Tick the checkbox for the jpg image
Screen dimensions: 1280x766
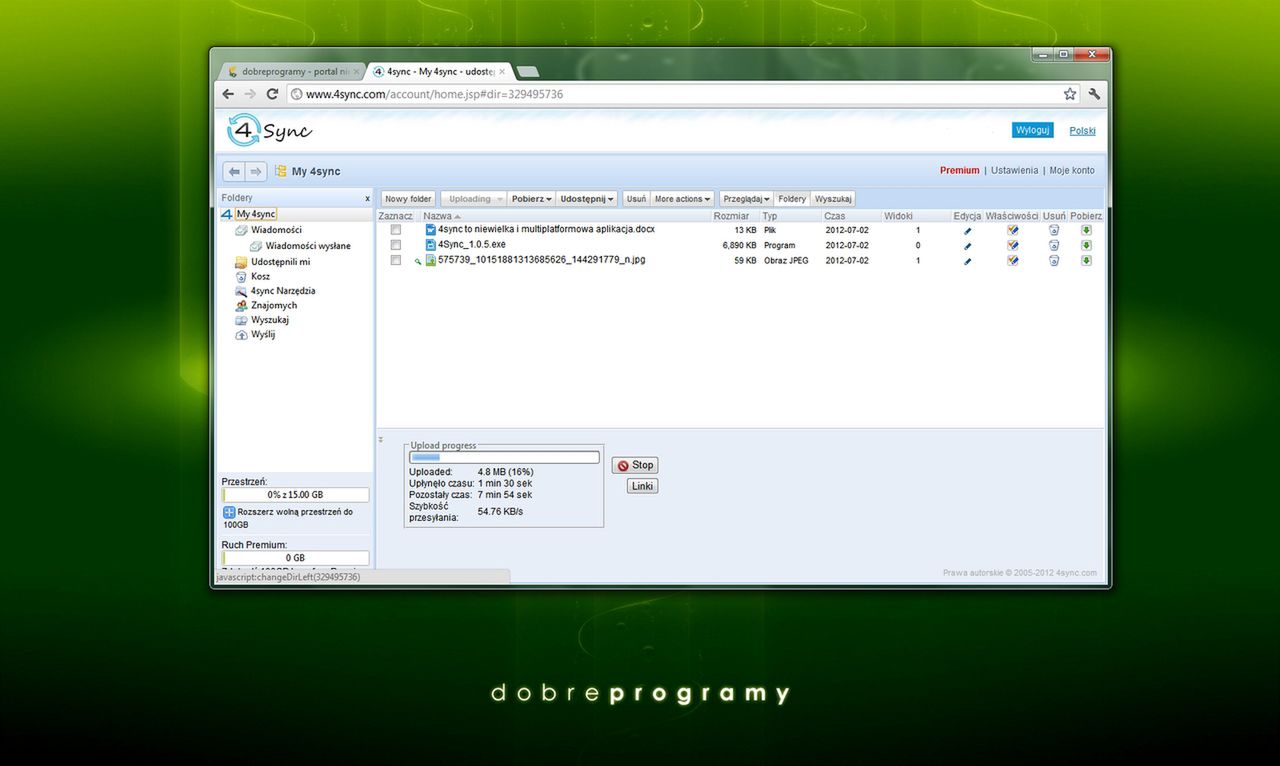pos(396,260)
